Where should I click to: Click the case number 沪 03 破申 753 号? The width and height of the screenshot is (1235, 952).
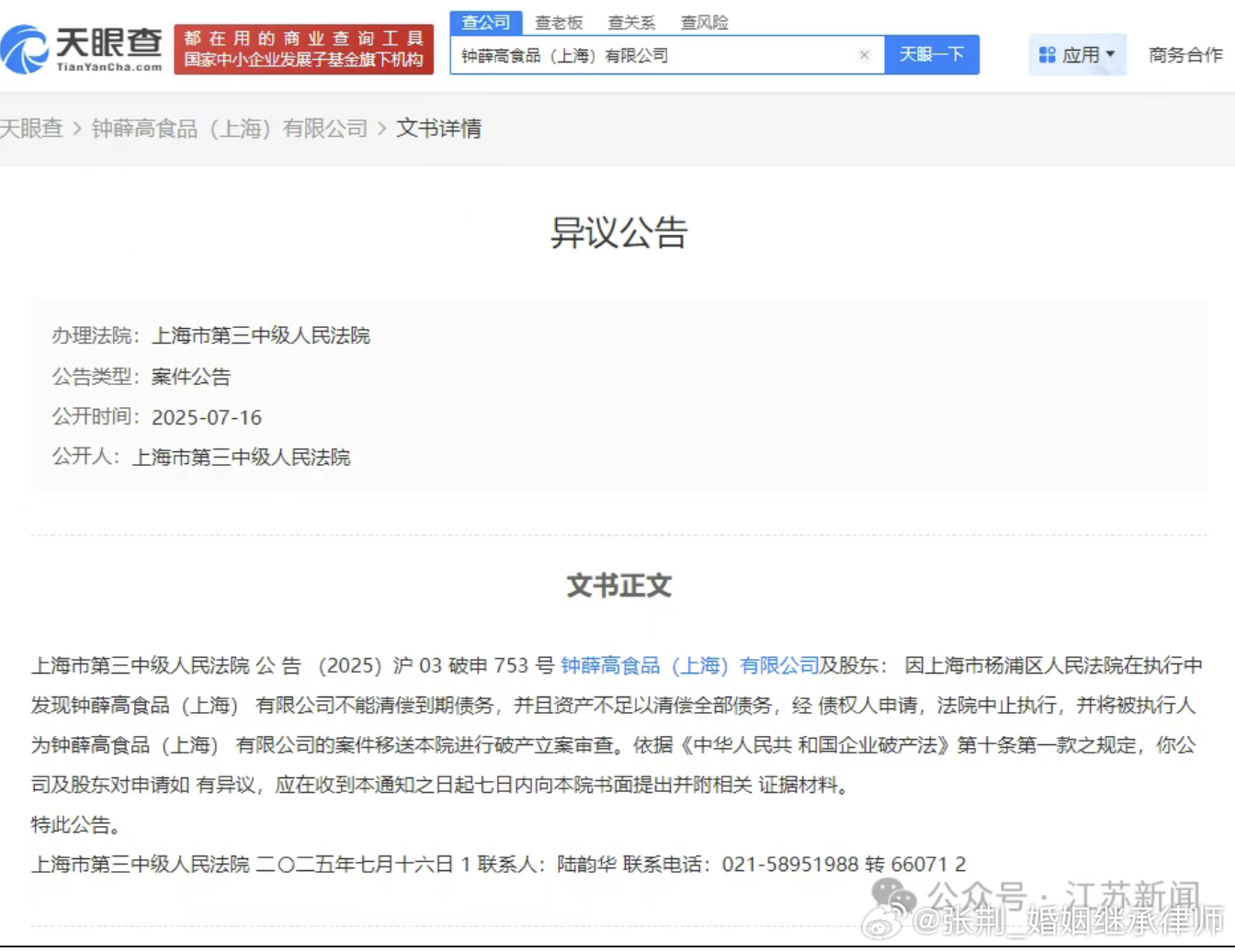tap(473, 665)
